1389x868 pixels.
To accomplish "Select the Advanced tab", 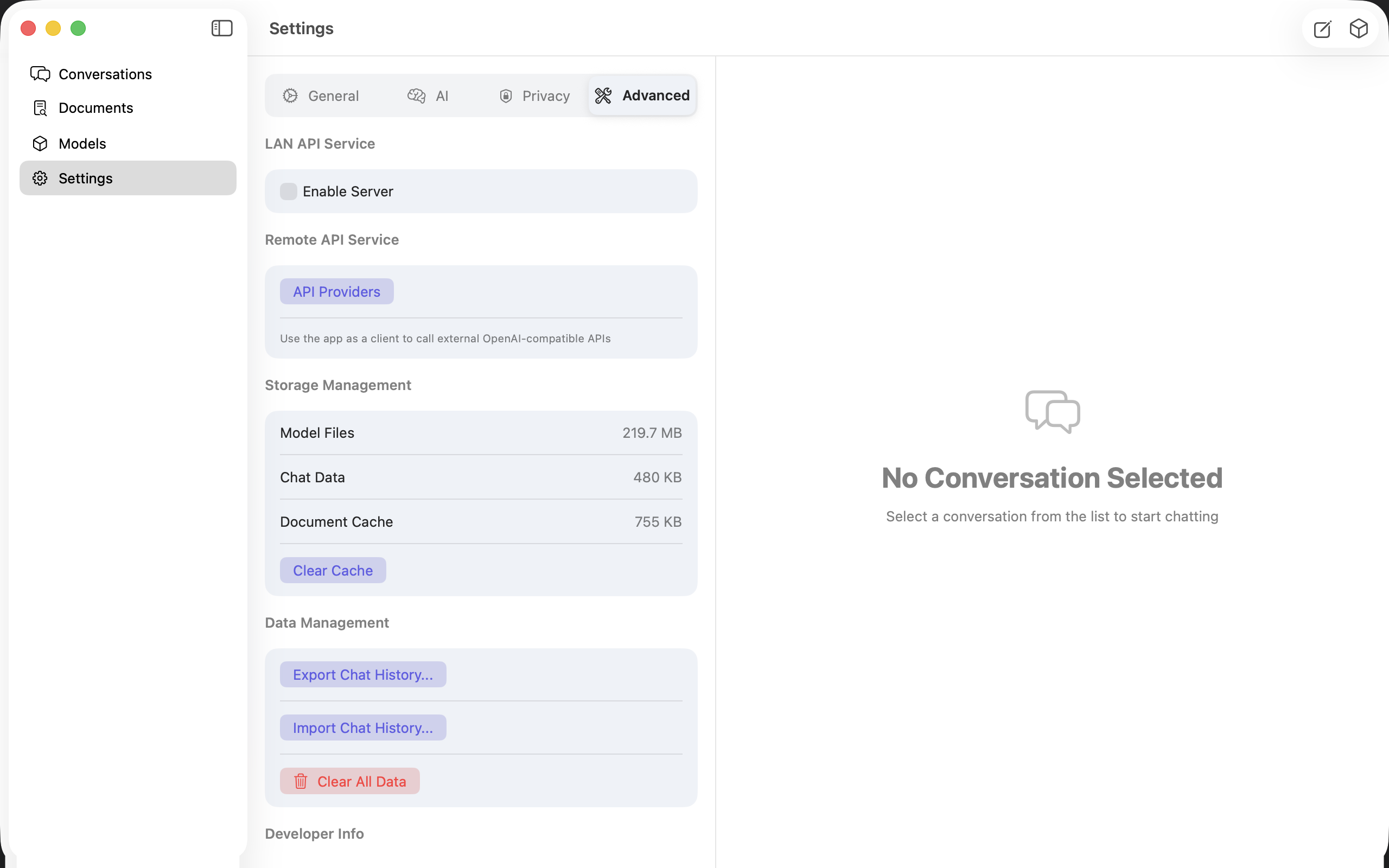I will [642, 95].
